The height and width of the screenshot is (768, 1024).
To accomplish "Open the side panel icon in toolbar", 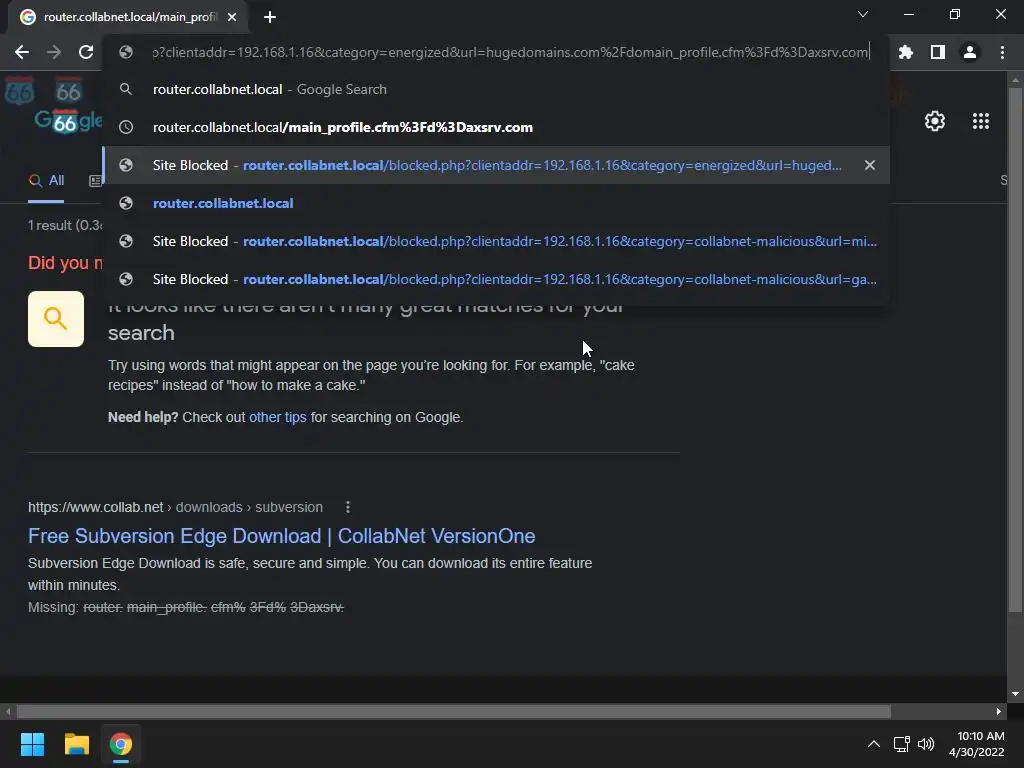I will point(938,52).
